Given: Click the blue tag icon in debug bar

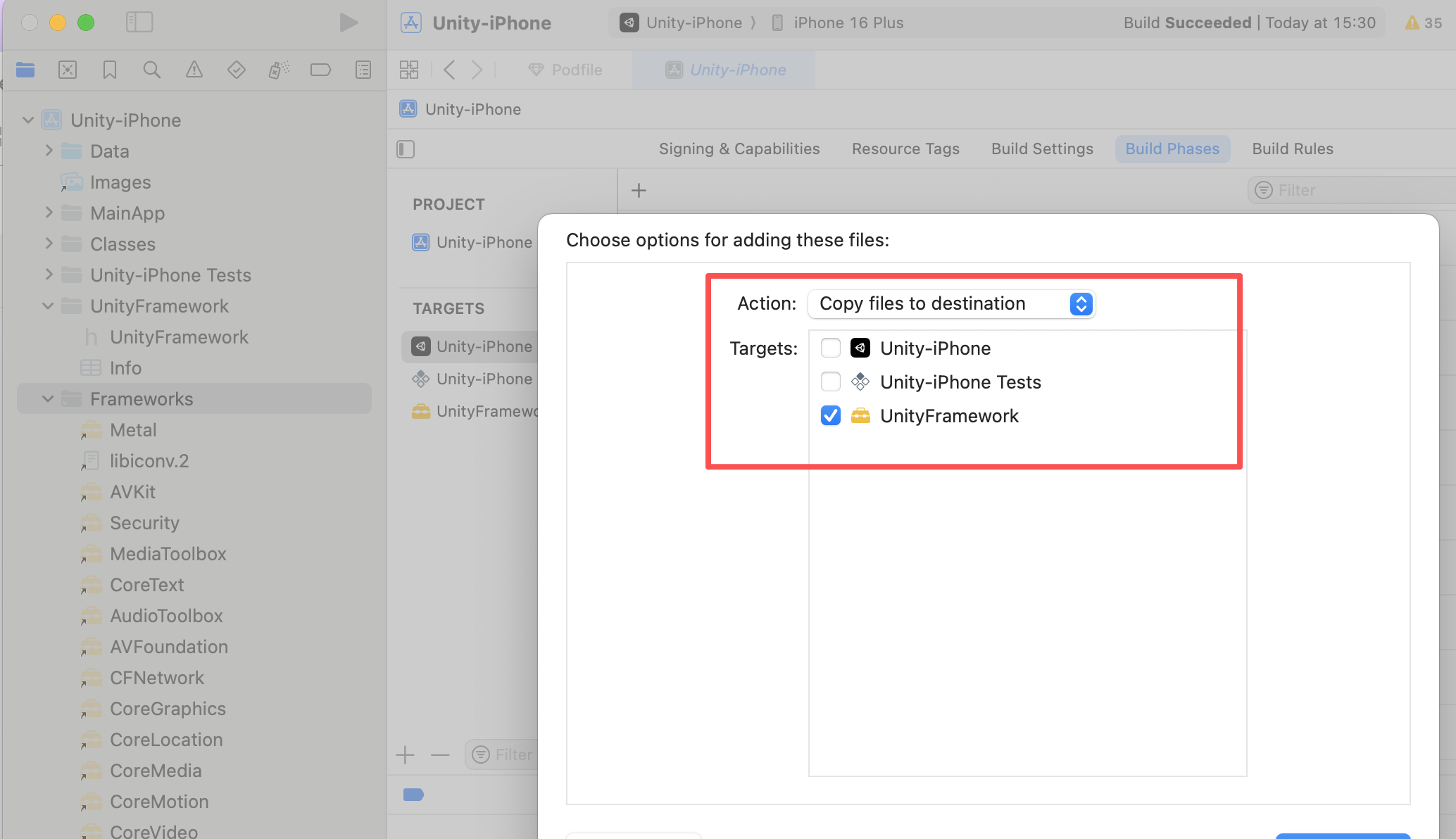Looking at the screenshot, I should [413, 795].
